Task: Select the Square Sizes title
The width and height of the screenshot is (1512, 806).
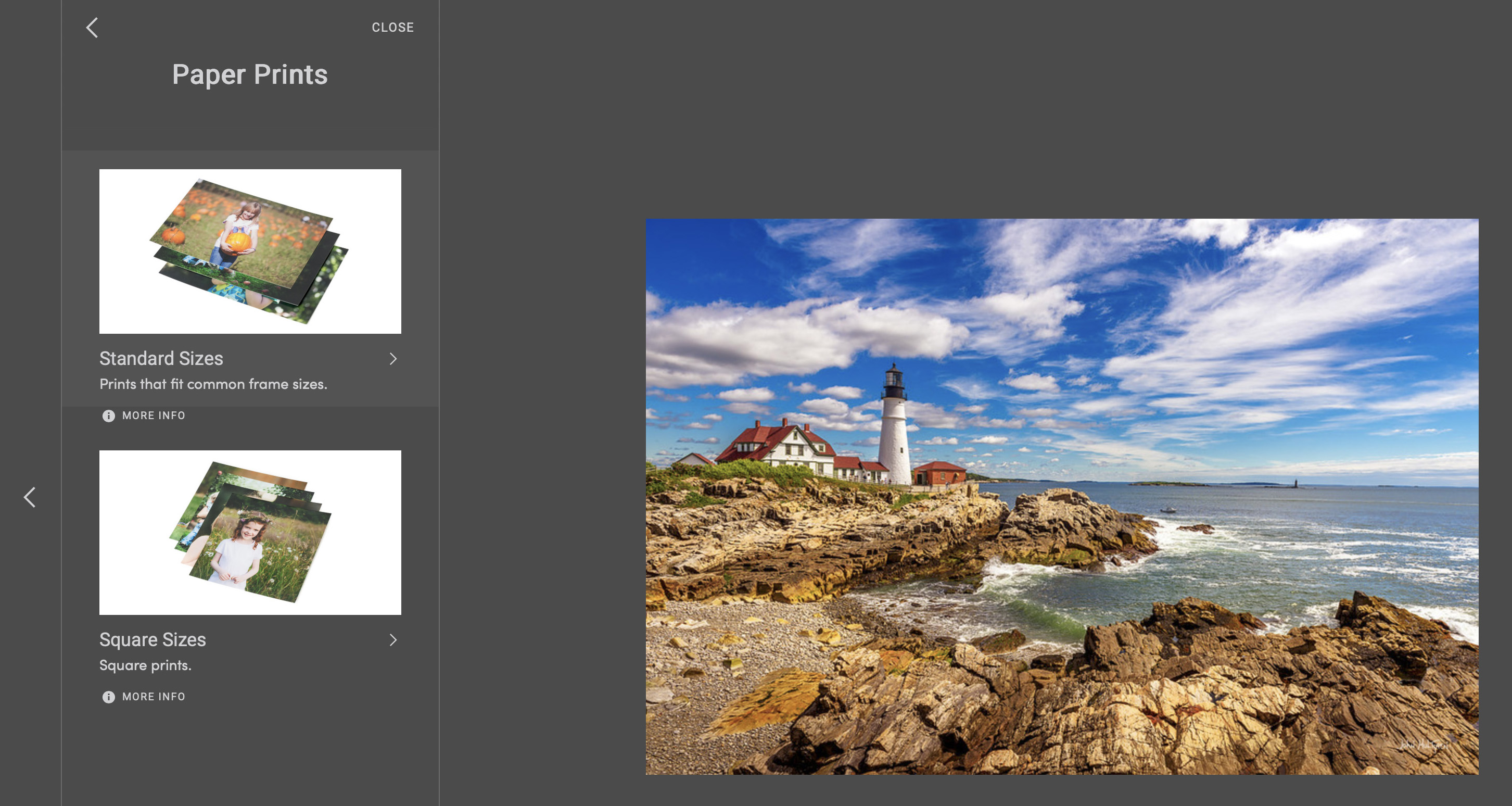Action: (x=152, y=639)
